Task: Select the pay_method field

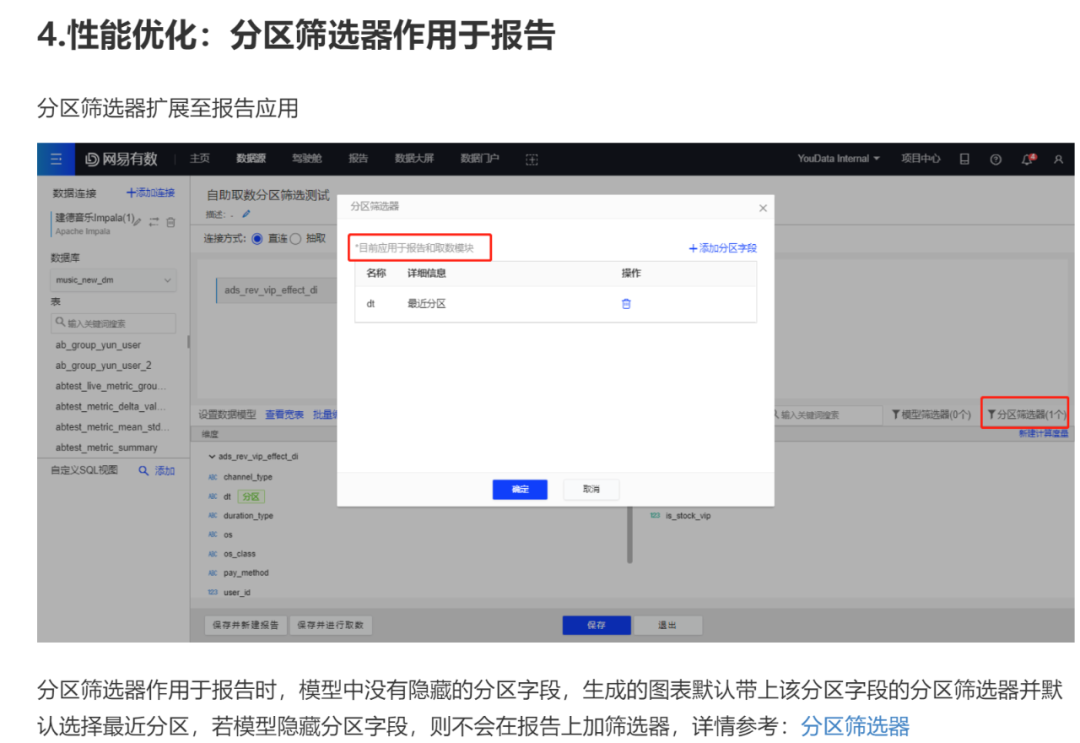Action: pos(246,573)
